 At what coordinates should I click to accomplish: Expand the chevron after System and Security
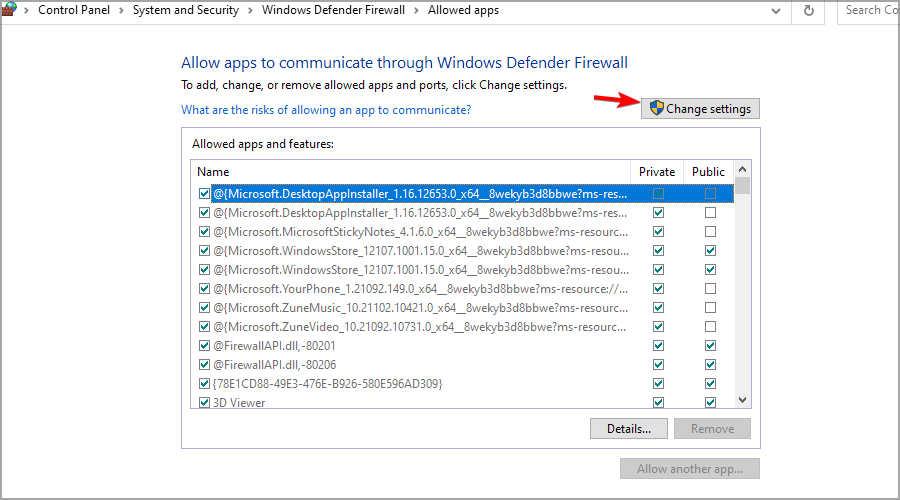coord(250,10)
